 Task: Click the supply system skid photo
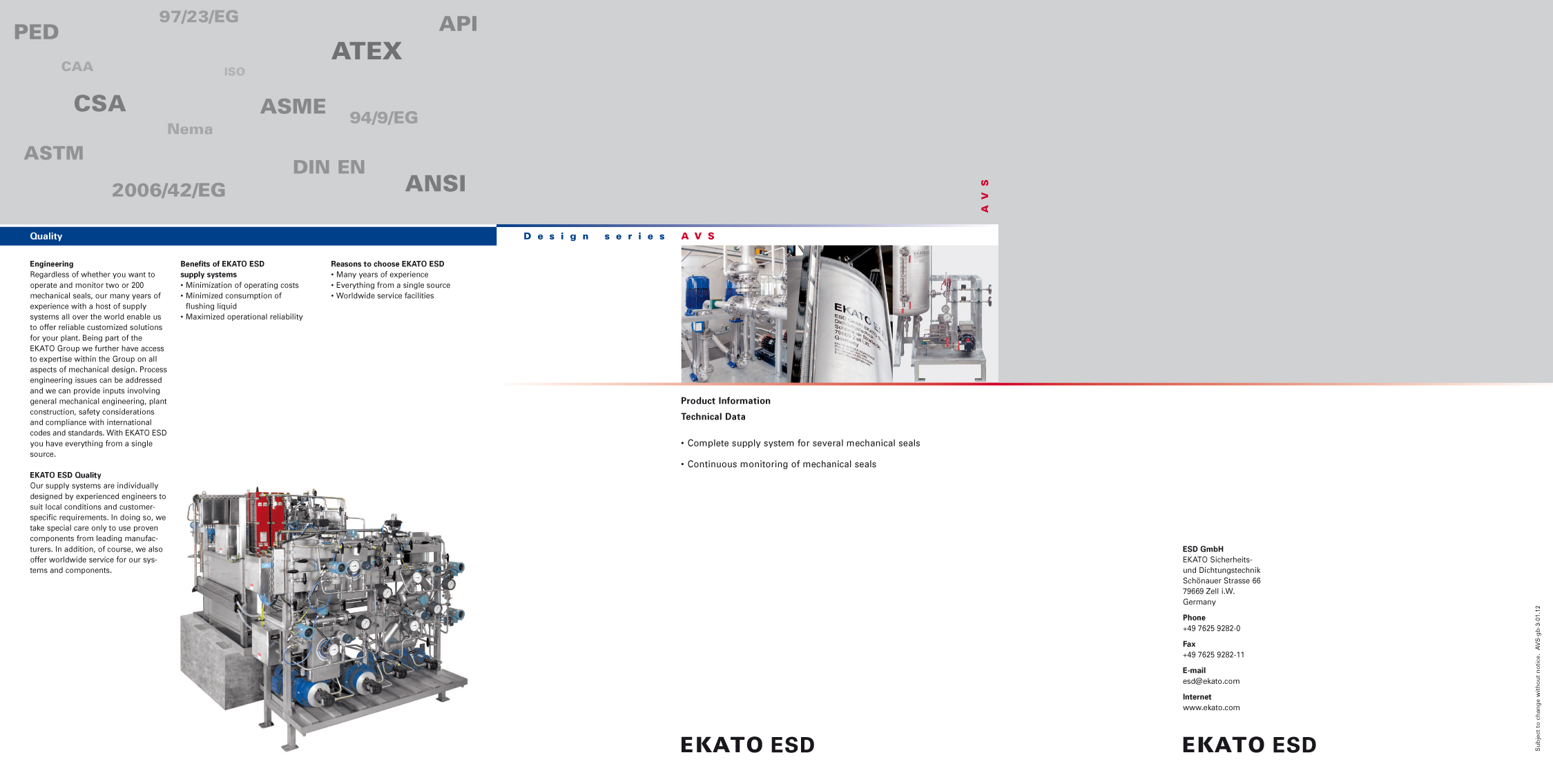click(323, 619)
